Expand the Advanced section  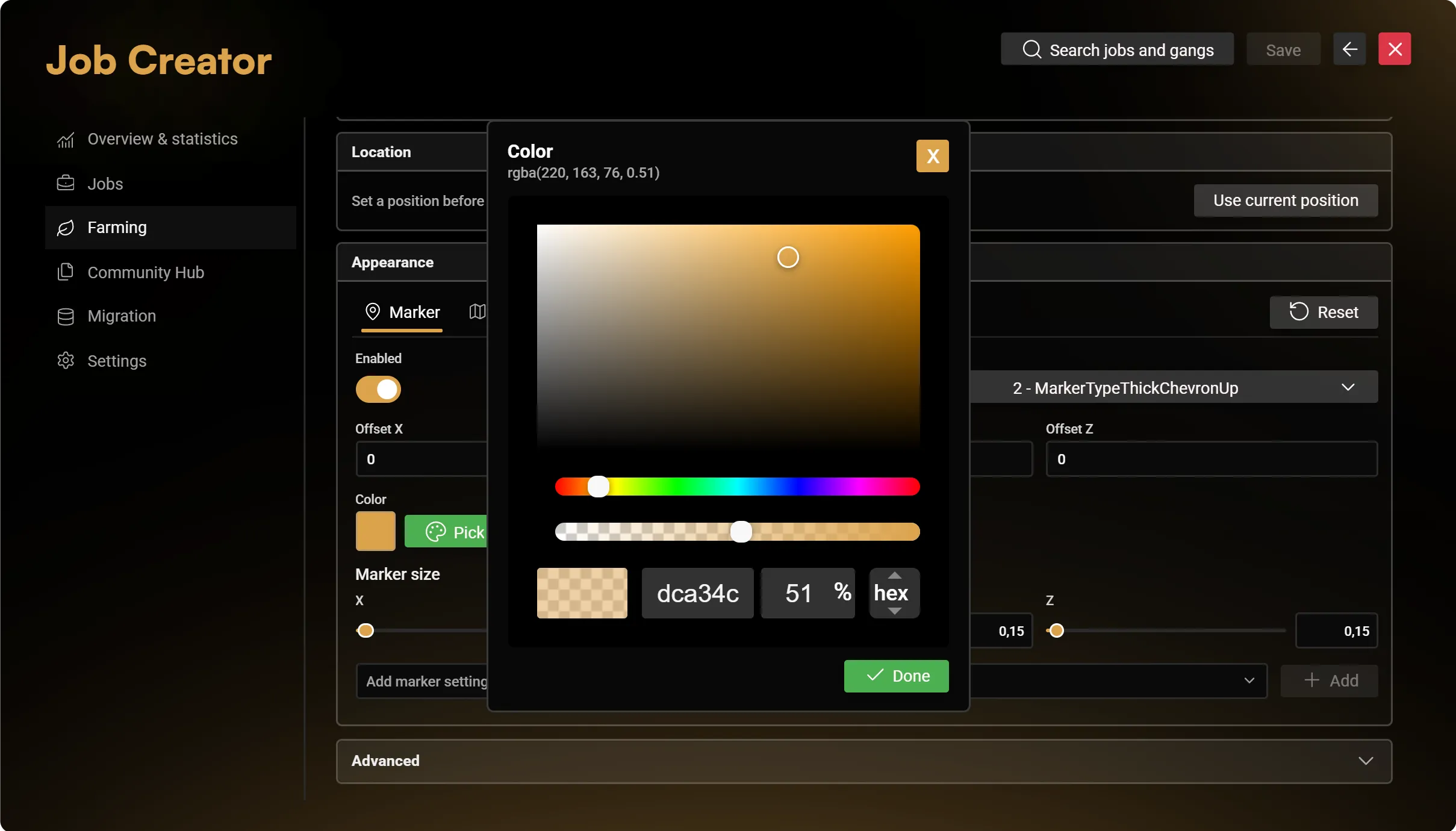(x=864, y=761)
